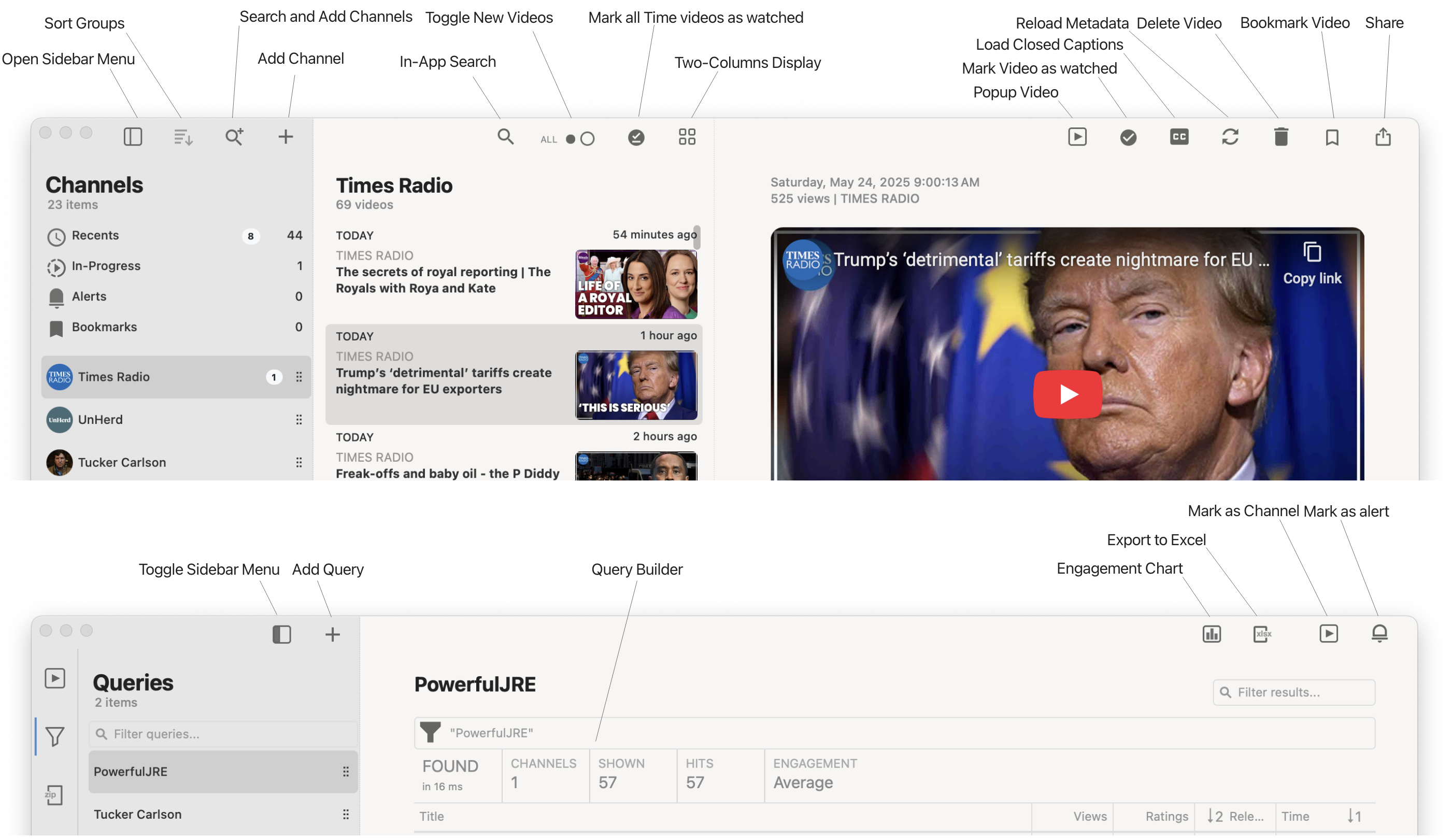Toggle the Queries sidebar menu
This screenshot has height=840, width=1452.
(x=280, y=634)
